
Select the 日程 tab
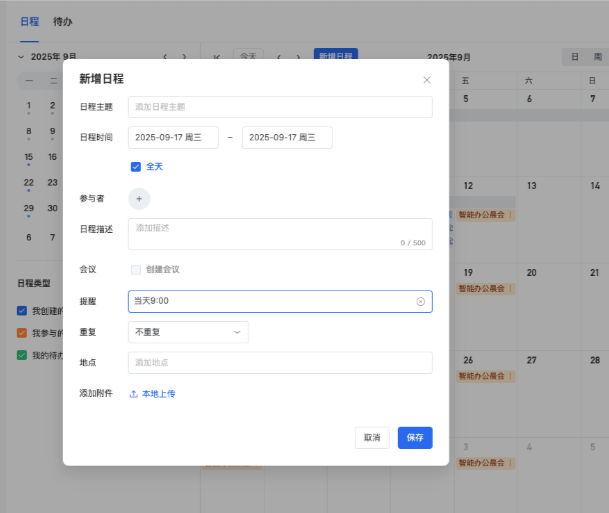pyautogui.click(x=30, y=21)
